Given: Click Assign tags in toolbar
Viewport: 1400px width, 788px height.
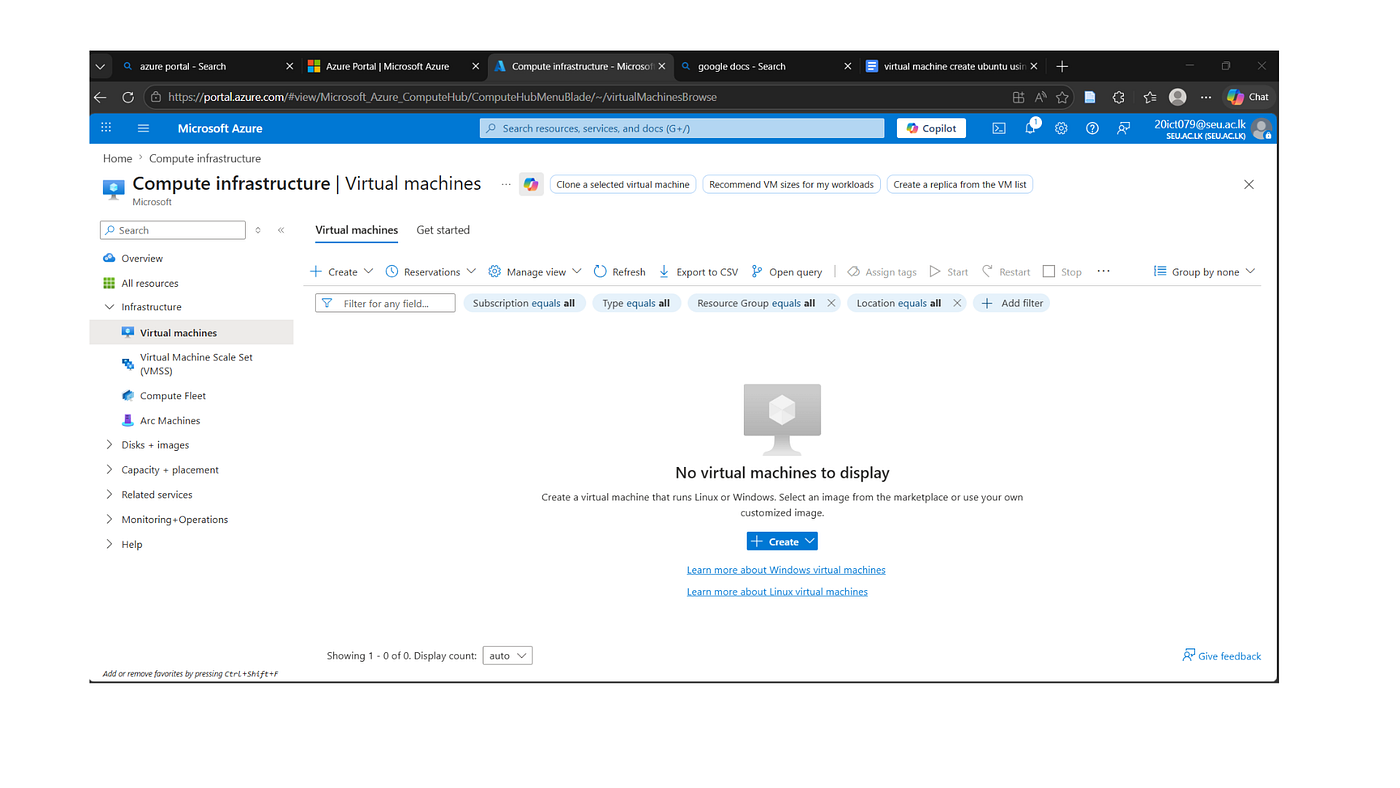Looking at the screenshot, I should (882, 272).
